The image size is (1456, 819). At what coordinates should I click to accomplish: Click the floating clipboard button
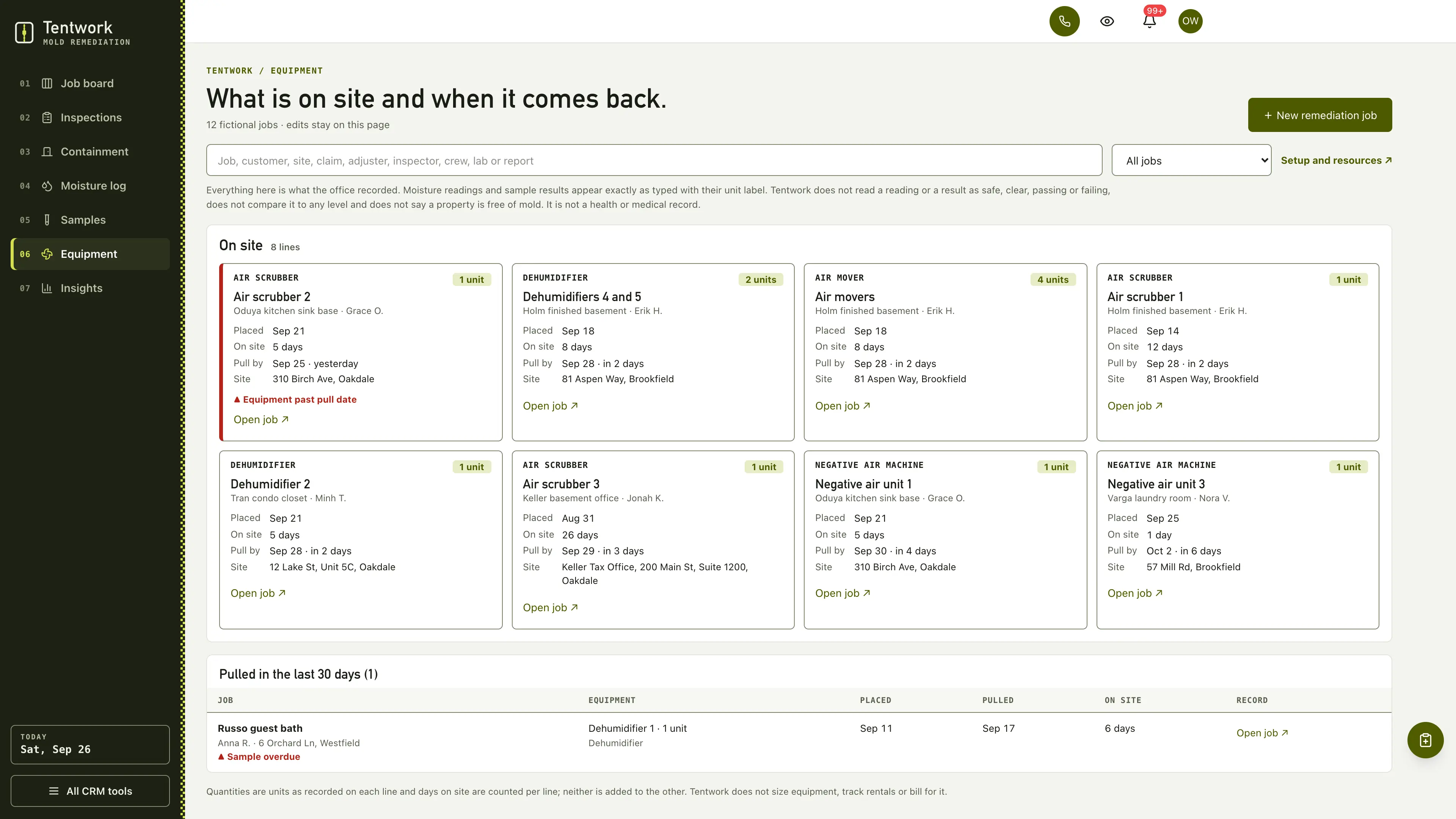(x=1425, y=740)
